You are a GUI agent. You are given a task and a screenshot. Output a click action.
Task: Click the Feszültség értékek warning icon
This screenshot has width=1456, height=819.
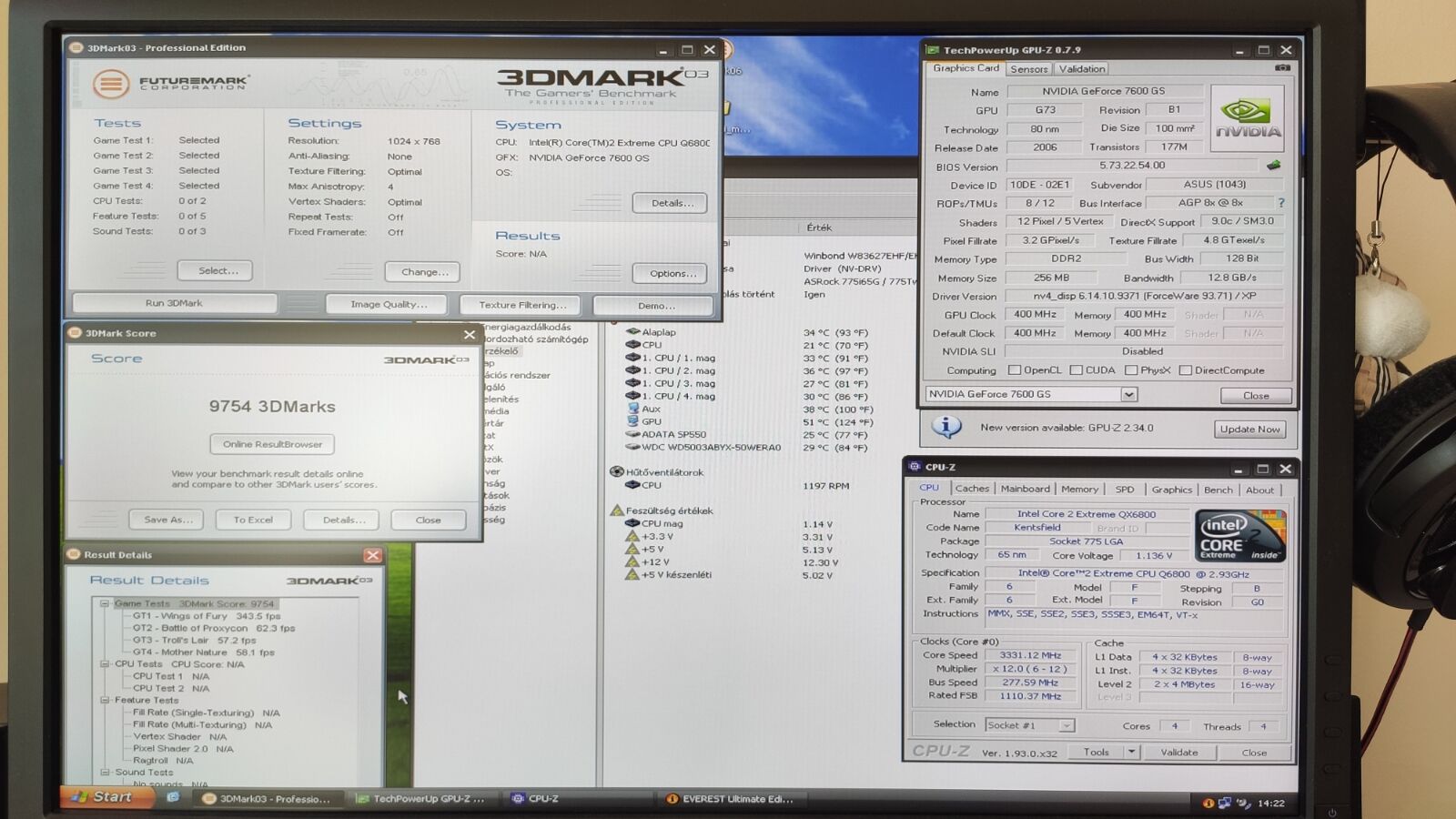(x=616, y=511)
